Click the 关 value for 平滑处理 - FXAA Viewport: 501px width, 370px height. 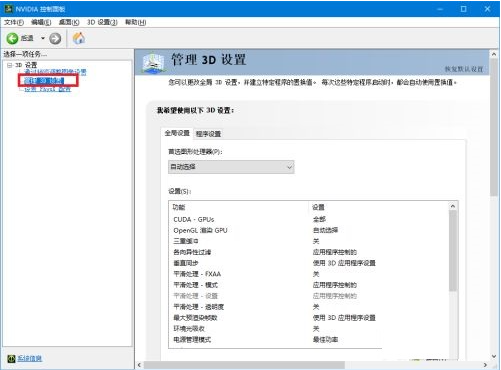tap(316, 274)
